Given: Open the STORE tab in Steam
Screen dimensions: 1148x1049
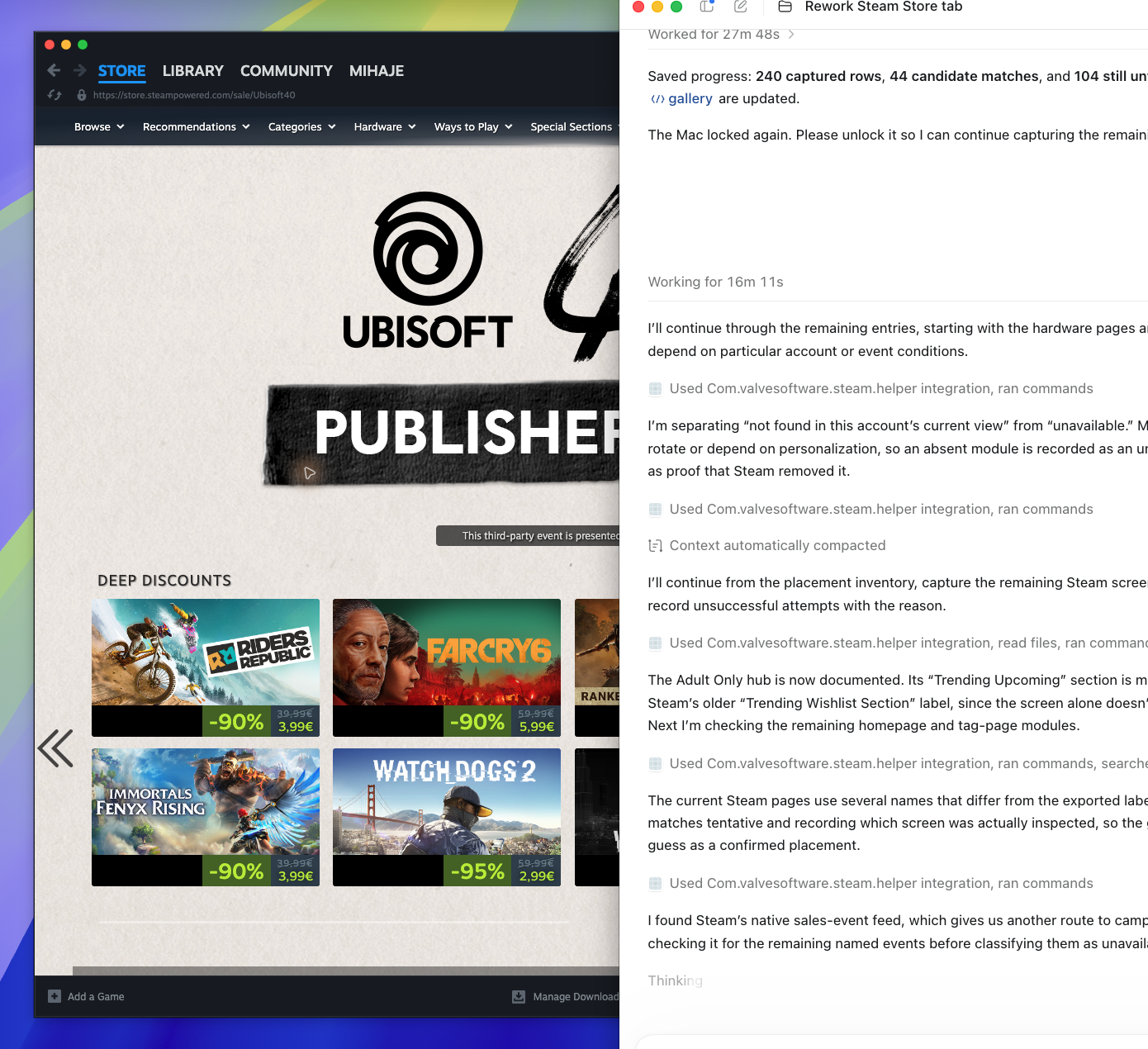Looking at the screenshot, I should click(121, 71).
